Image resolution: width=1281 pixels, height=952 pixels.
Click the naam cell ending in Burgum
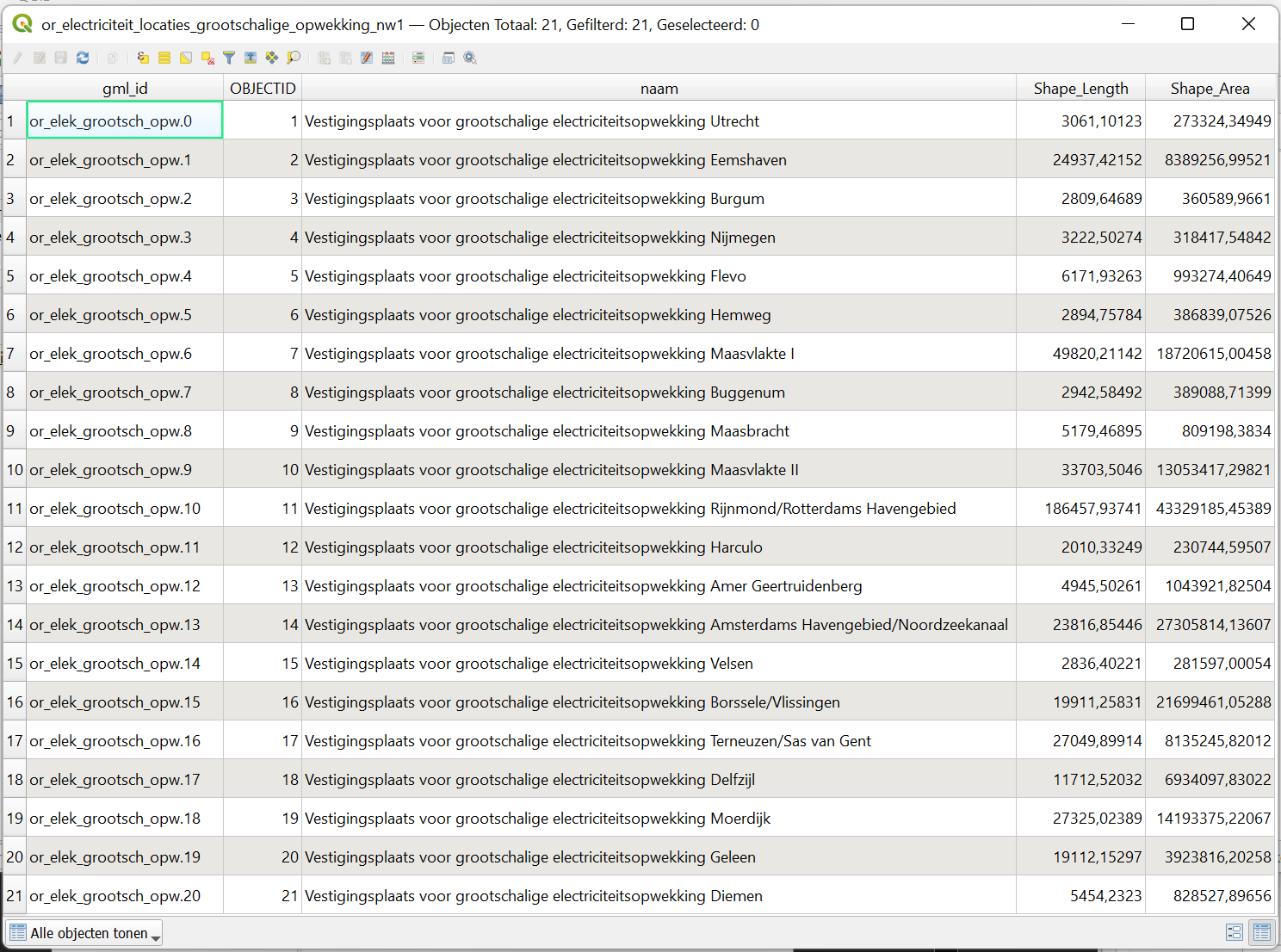(659, 198)
